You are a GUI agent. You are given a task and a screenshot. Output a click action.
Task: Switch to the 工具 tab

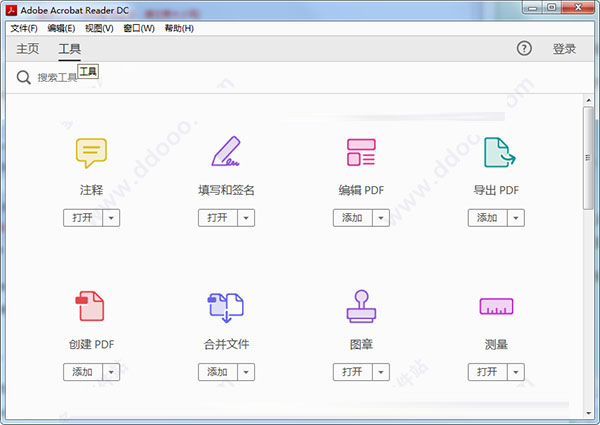tap(70, 49)
